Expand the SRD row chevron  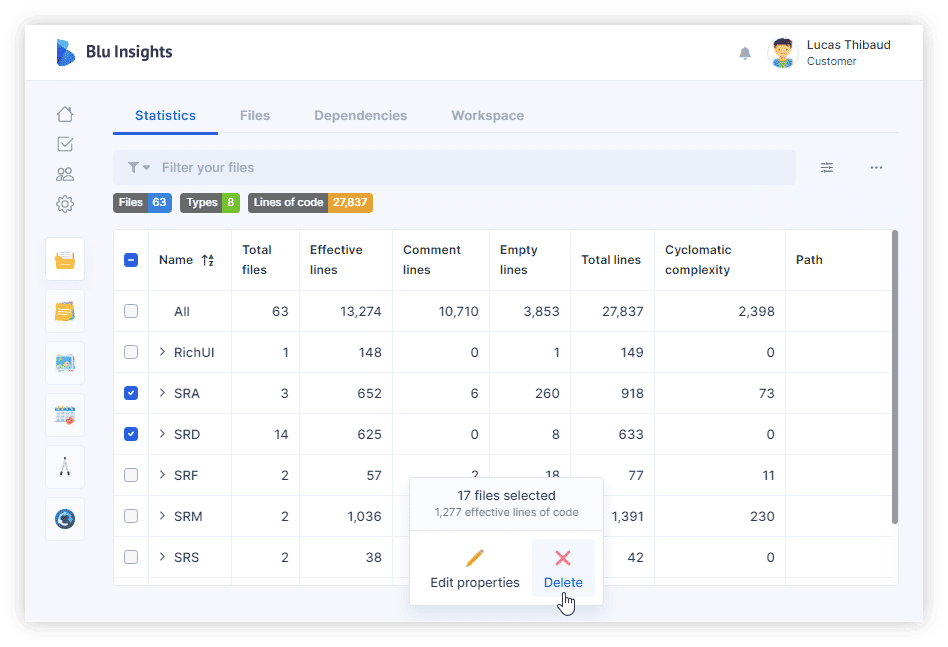tap(162, 434)
